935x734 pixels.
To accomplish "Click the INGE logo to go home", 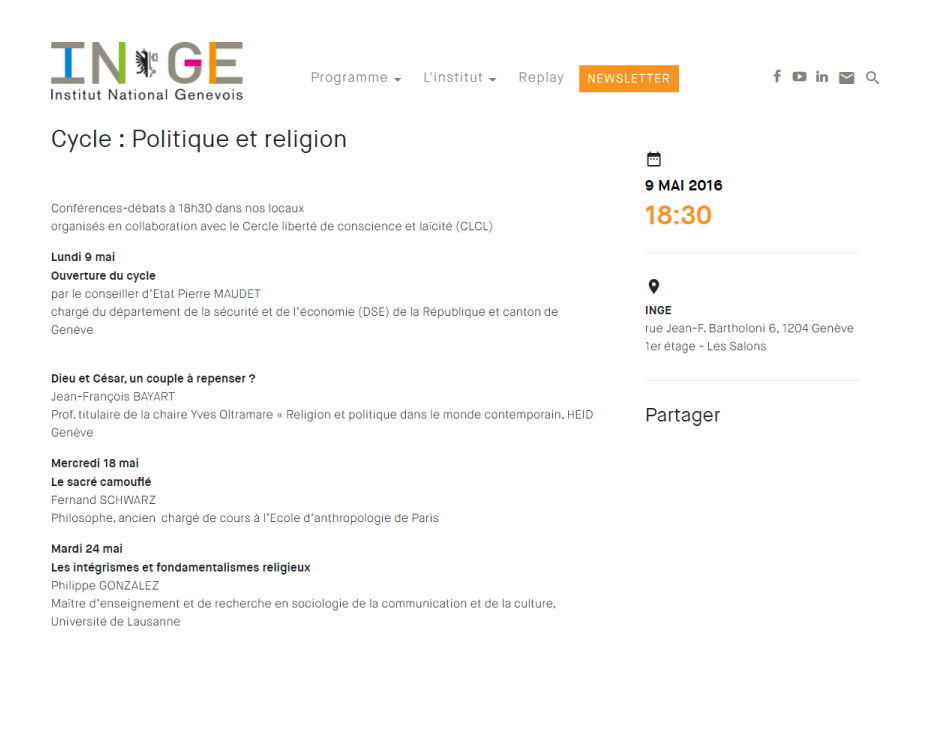I will coord(147,71).
